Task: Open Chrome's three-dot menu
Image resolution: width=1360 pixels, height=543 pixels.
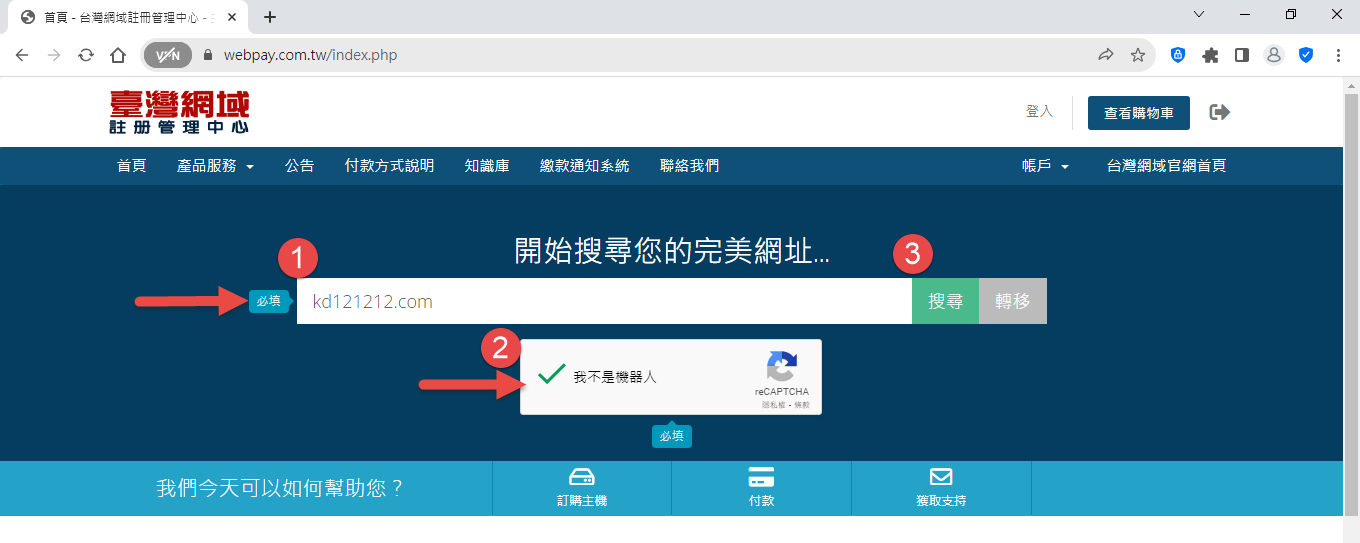Action: 1338,55
